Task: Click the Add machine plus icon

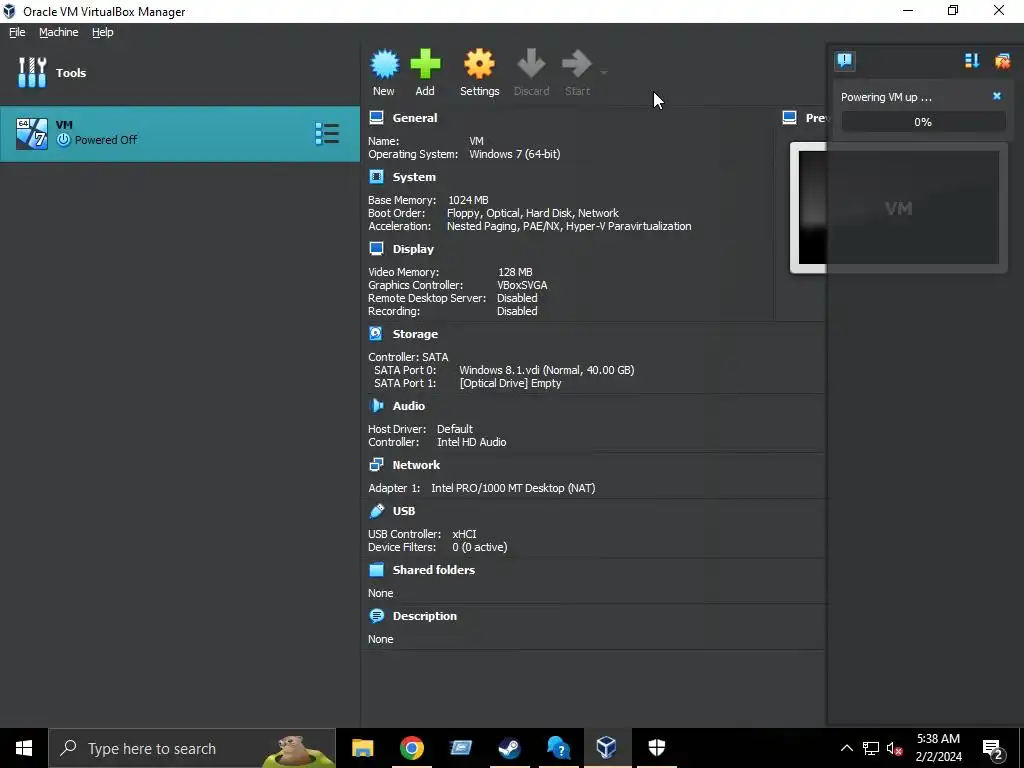Action: click(425, 64)
